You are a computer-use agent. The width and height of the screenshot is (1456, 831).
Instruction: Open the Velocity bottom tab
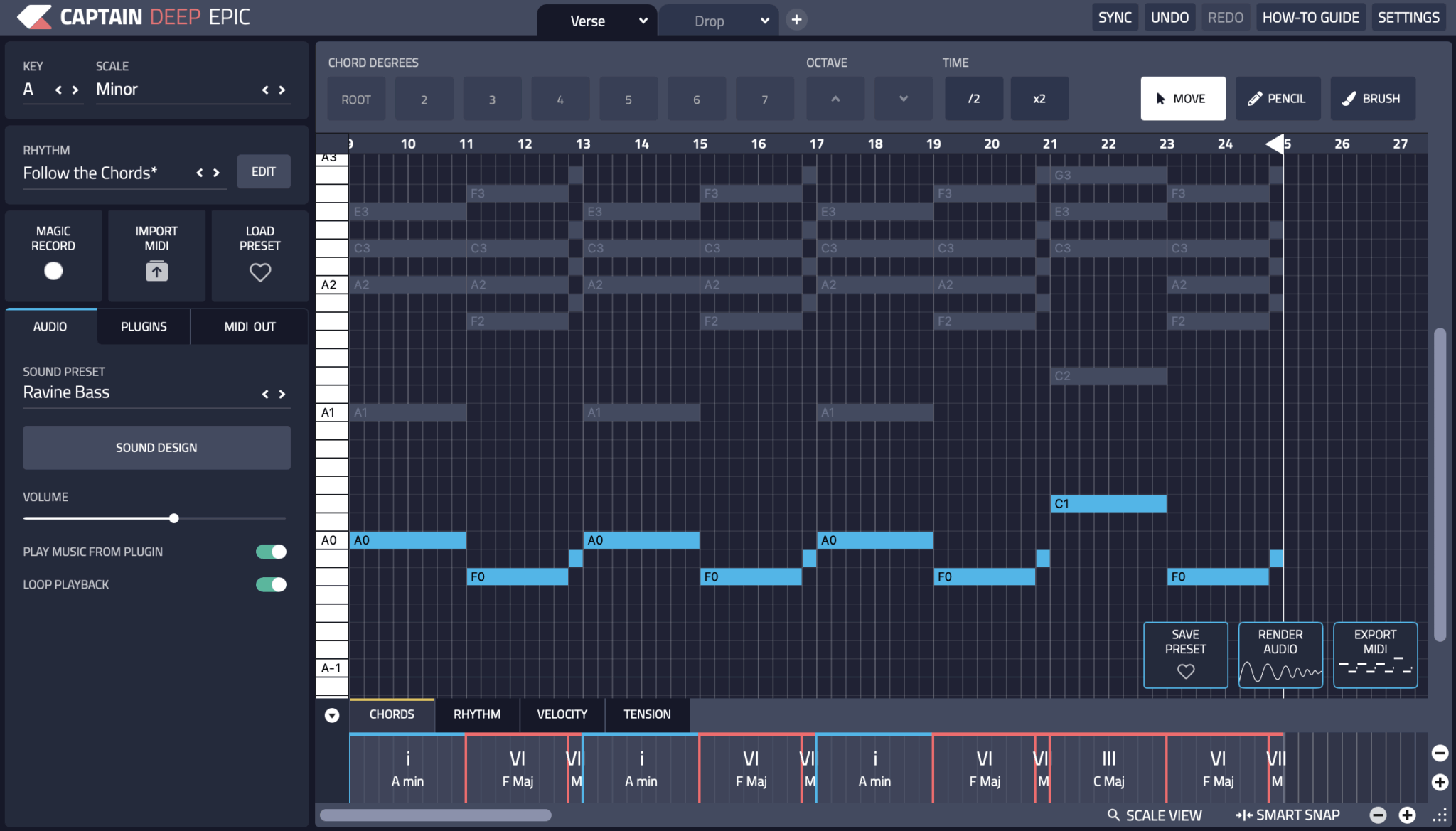562,714
